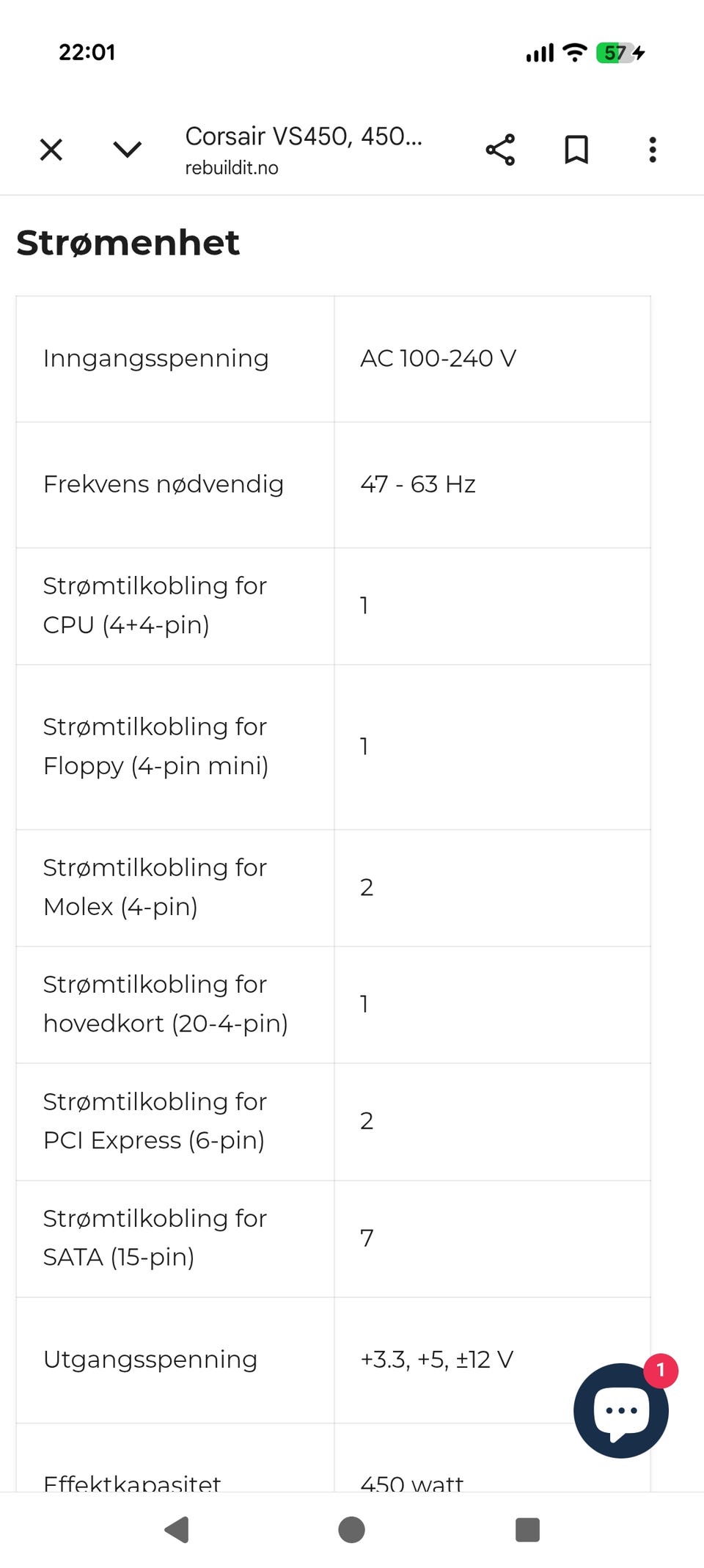Tap the Utgangsspenning +3.3, +5, ±12 V value
This screenshot has height=1568, width=704.
[437, 1360]
